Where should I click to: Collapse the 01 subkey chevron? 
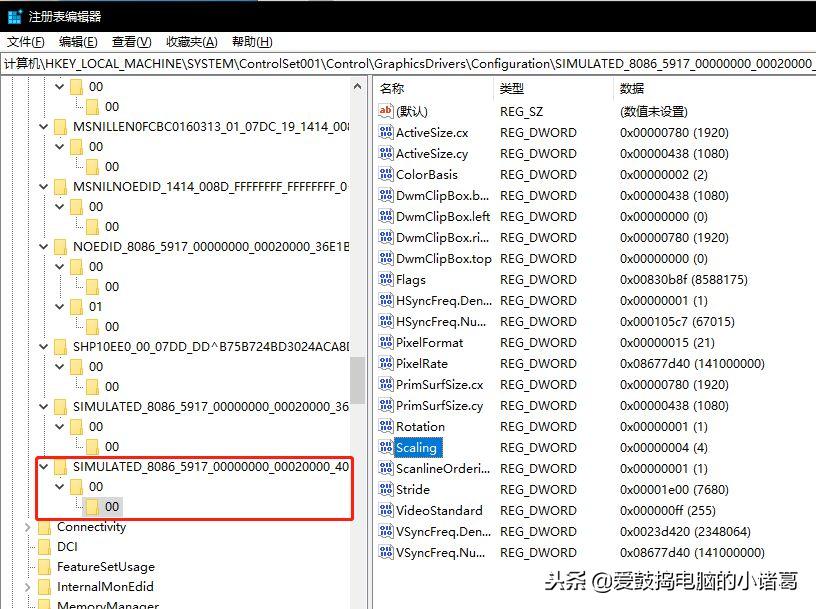(x=60, y=306)
